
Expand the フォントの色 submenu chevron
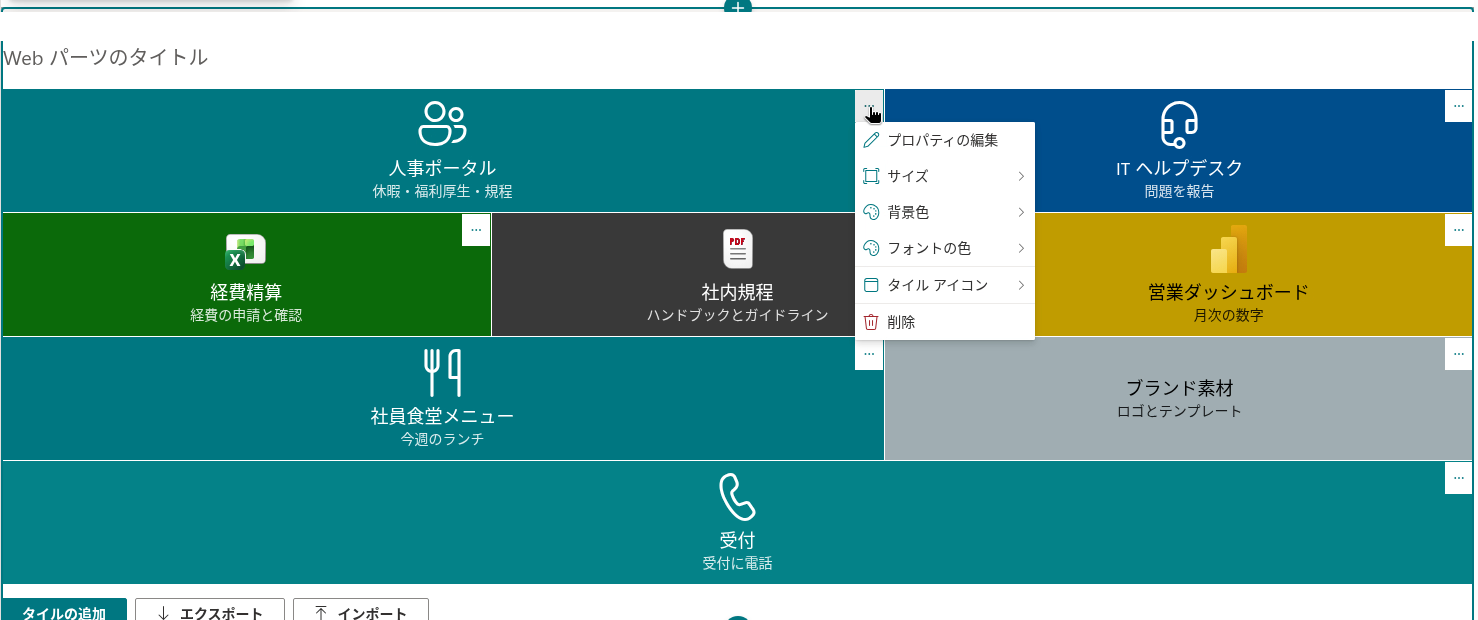point(1021,248)
